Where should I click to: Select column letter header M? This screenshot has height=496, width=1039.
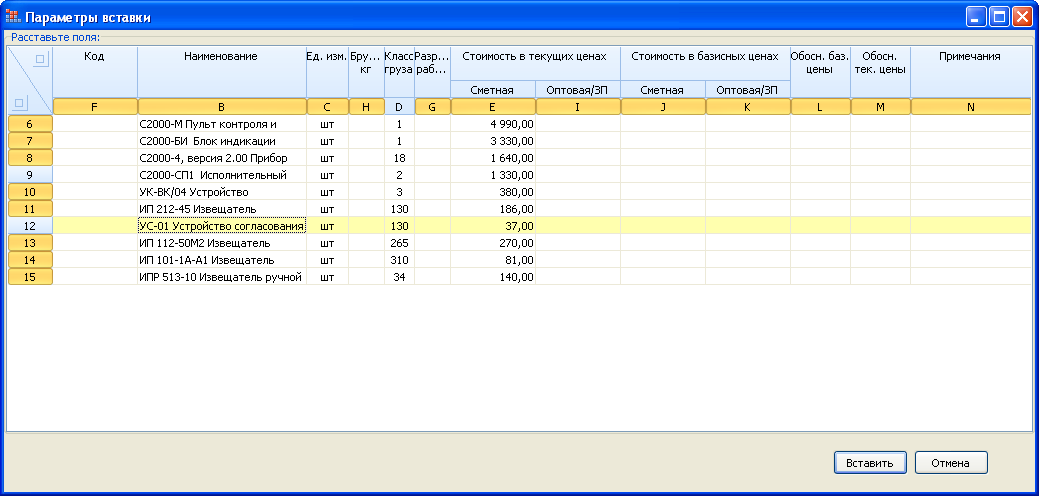point(880,107)
